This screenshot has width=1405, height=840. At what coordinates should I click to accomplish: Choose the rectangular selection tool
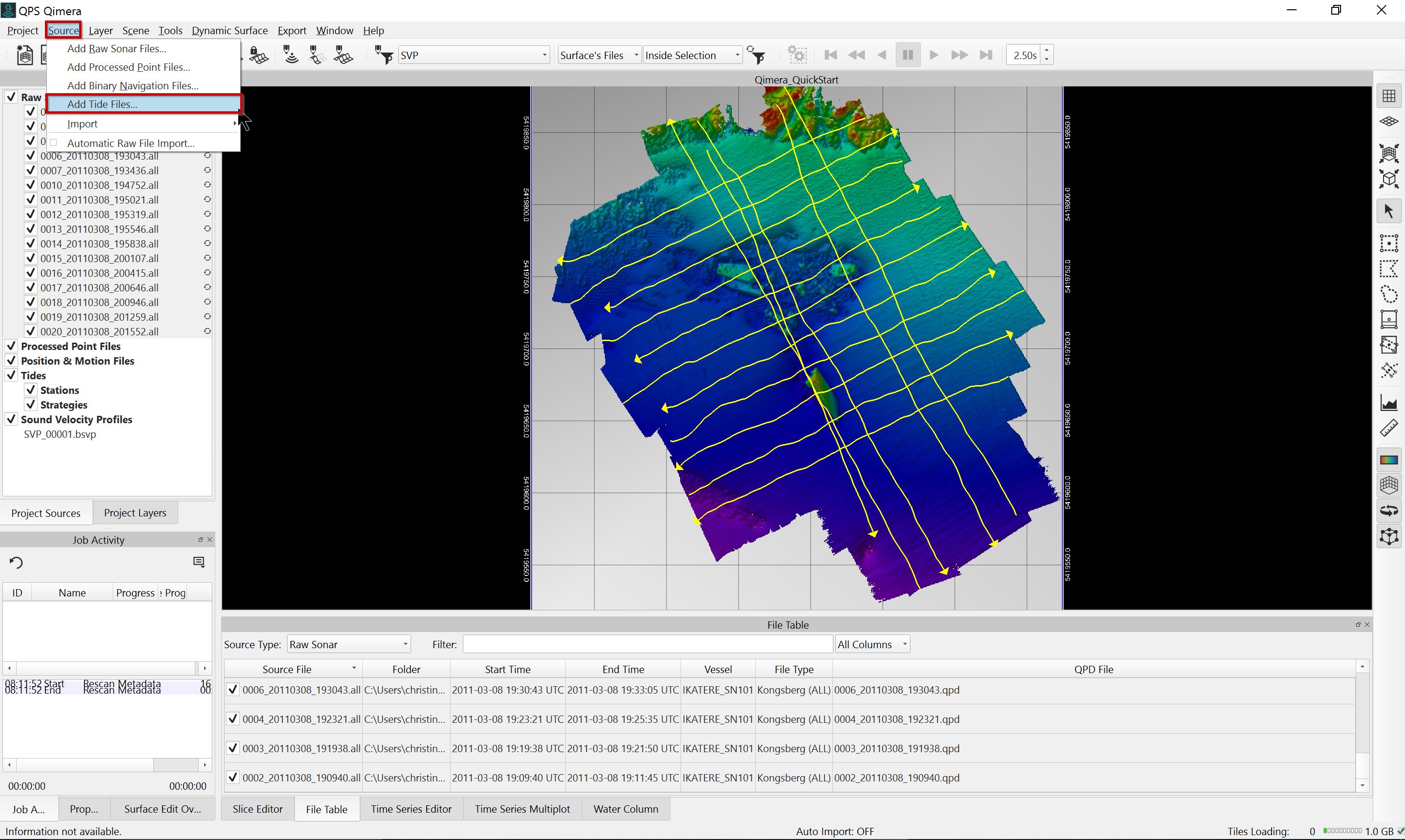[1388, 244]
